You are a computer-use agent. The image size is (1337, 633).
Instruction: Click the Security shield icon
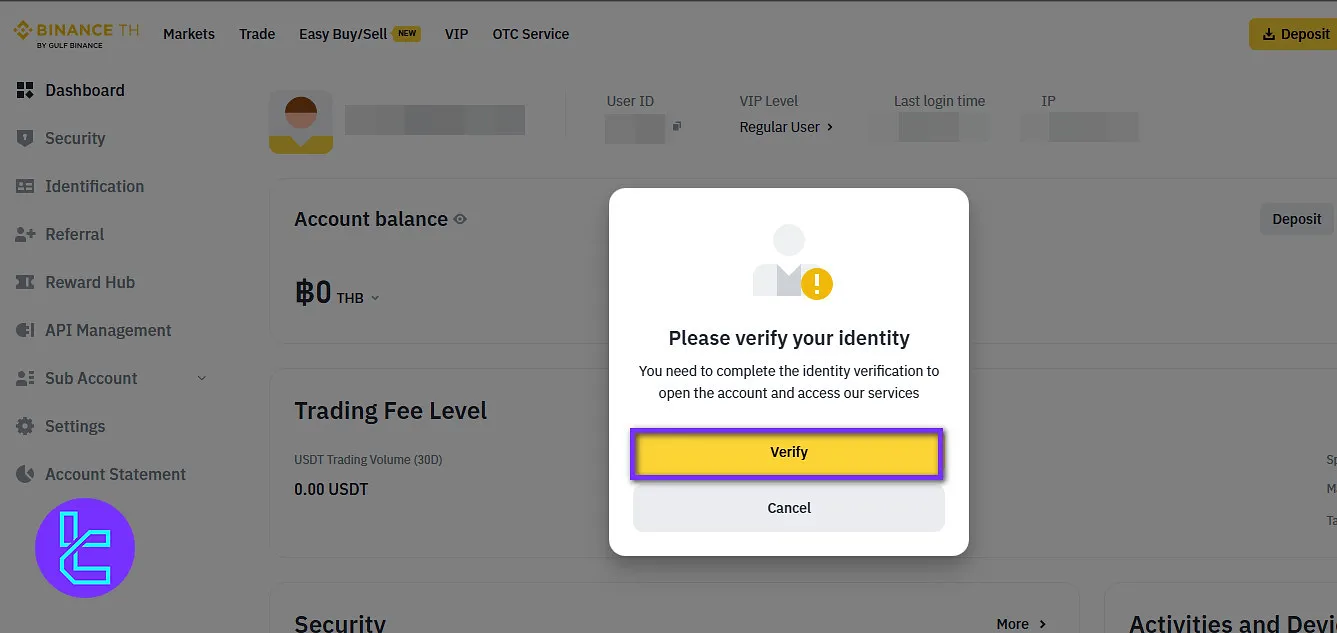tap(25, 138)
